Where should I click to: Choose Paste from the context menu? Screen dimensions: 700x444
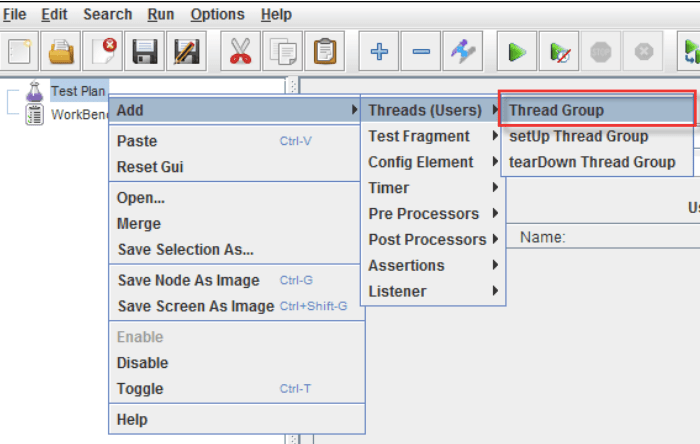click(x=235, y=141)
